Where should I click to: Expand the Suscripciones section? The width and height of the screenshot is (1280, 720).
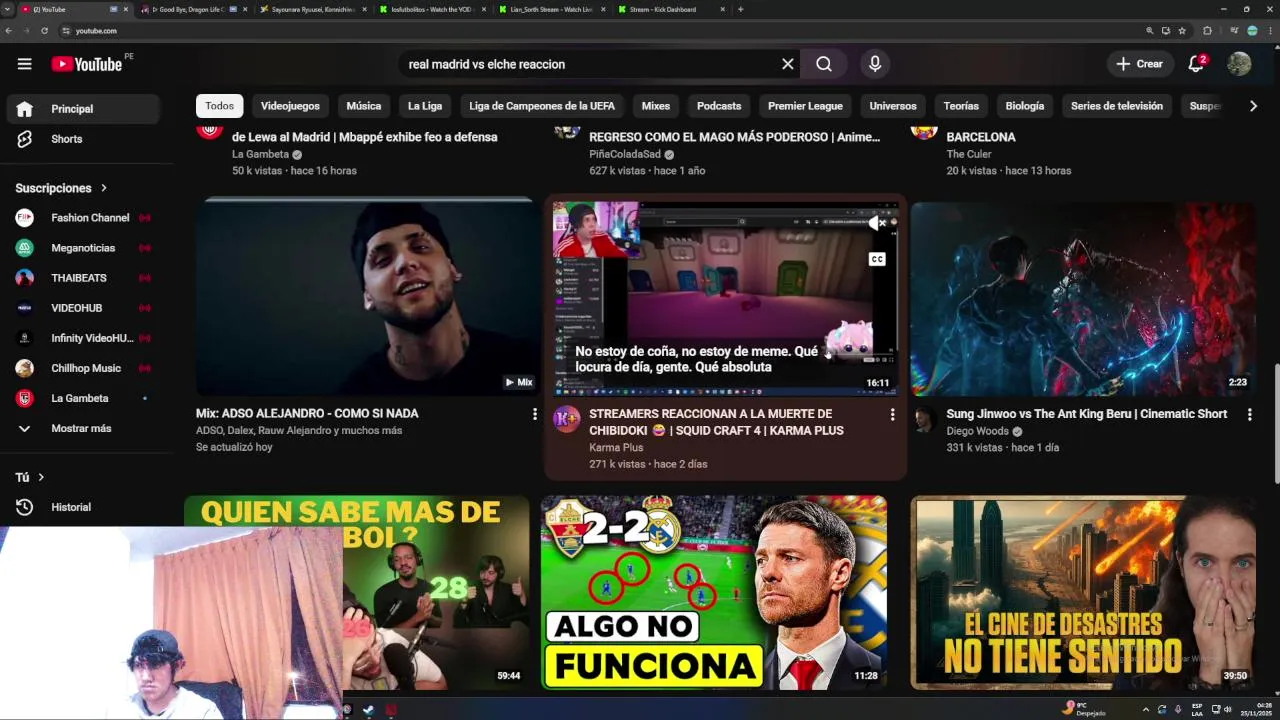pyautogui.click(x=61, y=188)
